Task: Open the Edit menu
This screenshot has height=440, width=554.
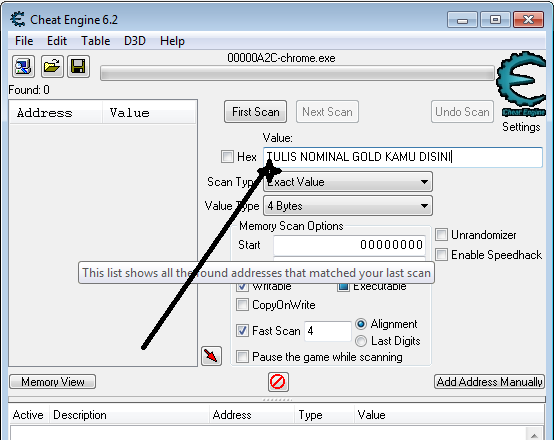Action: 57,41
